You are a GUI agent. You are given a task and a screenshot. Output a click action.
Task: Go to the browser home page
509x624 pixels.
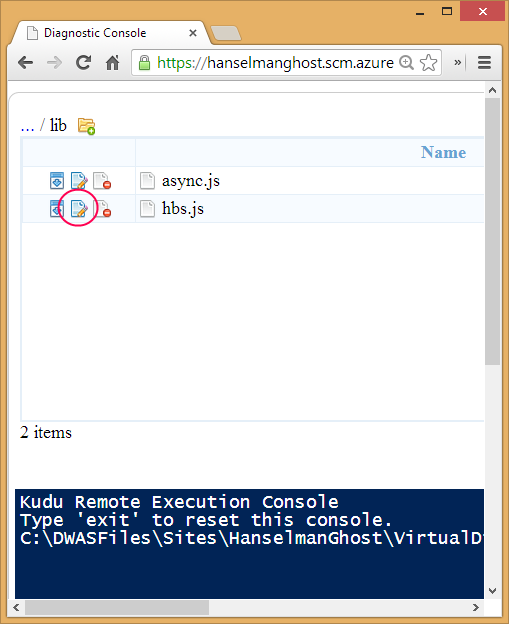pos(113,62)
